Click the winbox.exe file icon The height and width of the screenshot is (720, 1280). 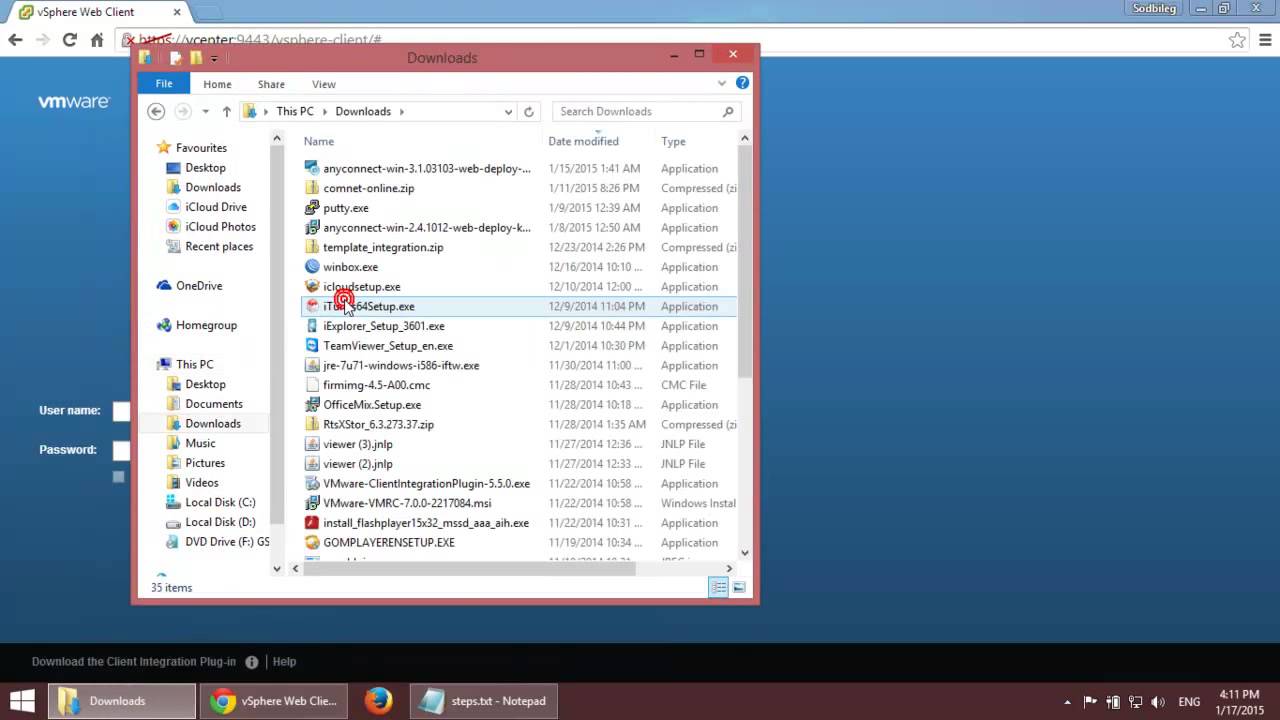(312, 267)
